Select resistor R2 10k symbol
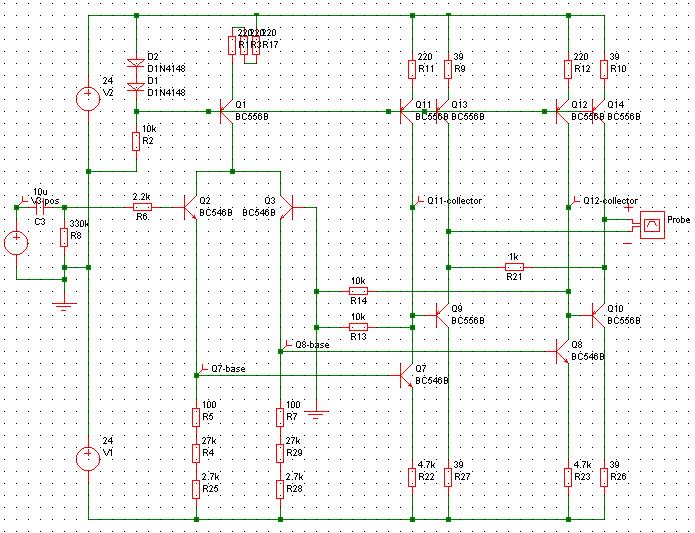This screenshot has width=695, height=533. point(136,141)
